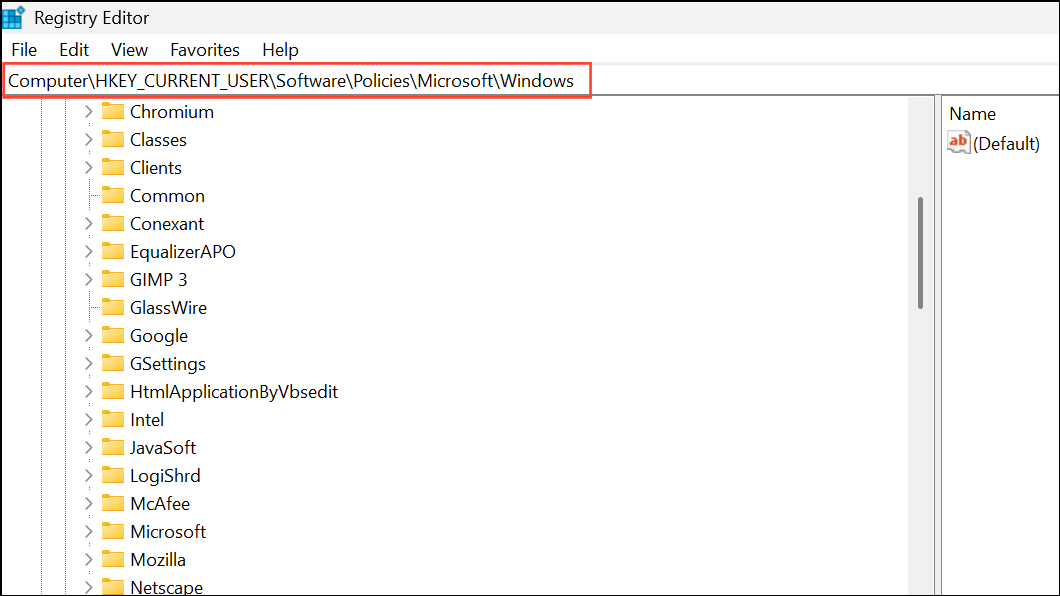Click the Intel folder icon
The height and width of the screenshot is (596, 1060).
pyautogui.click(x=113, y=420)
